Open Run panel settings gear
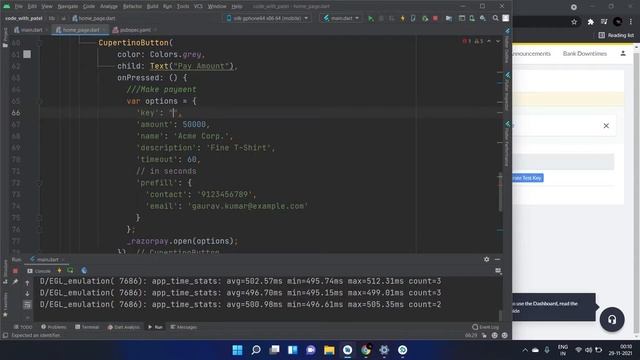This screenshot has width=640, height=360. click(x=487, y=259)
